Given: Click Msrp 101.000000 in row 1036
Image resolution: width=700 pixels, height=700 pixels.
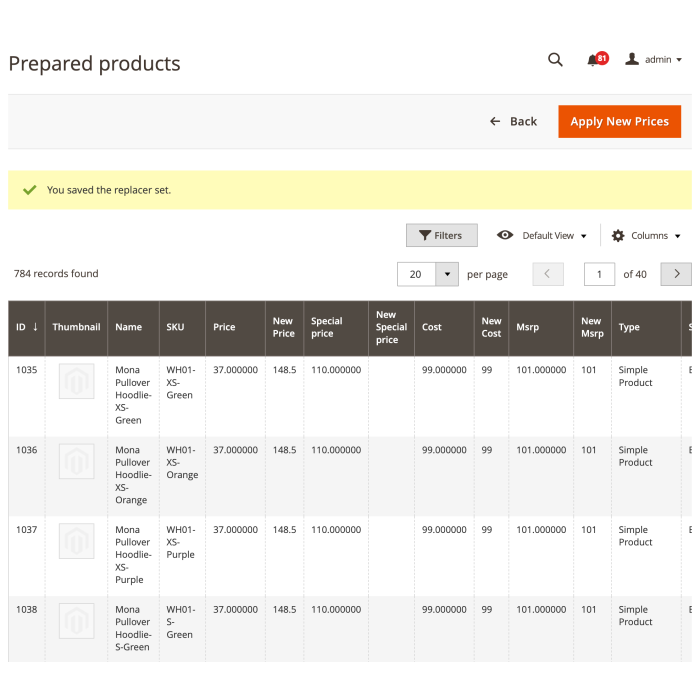Looking at the screenshot, I should 541,450.
